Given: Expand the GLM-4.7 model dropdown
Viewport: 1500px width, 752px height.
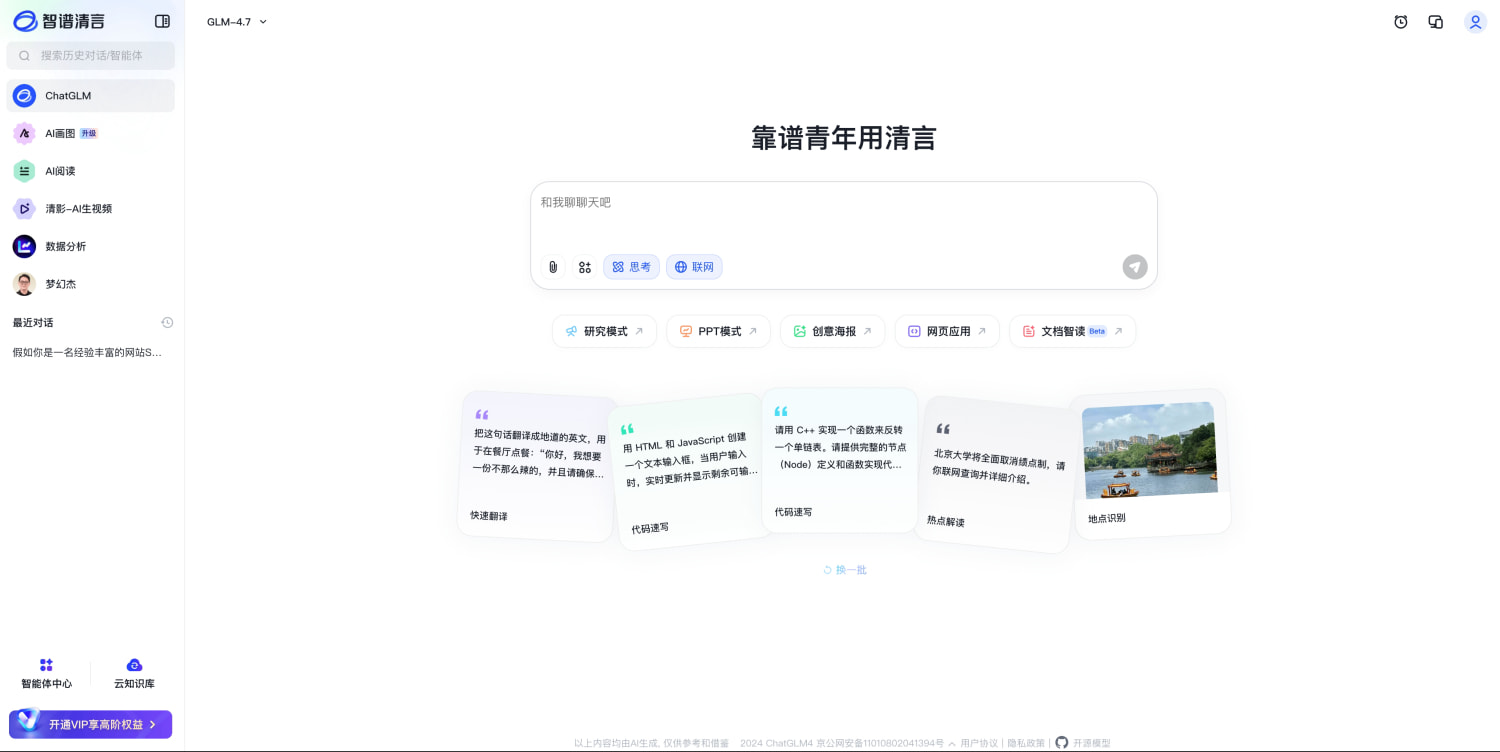Looking at the screenshot, I should pos(237,22).
